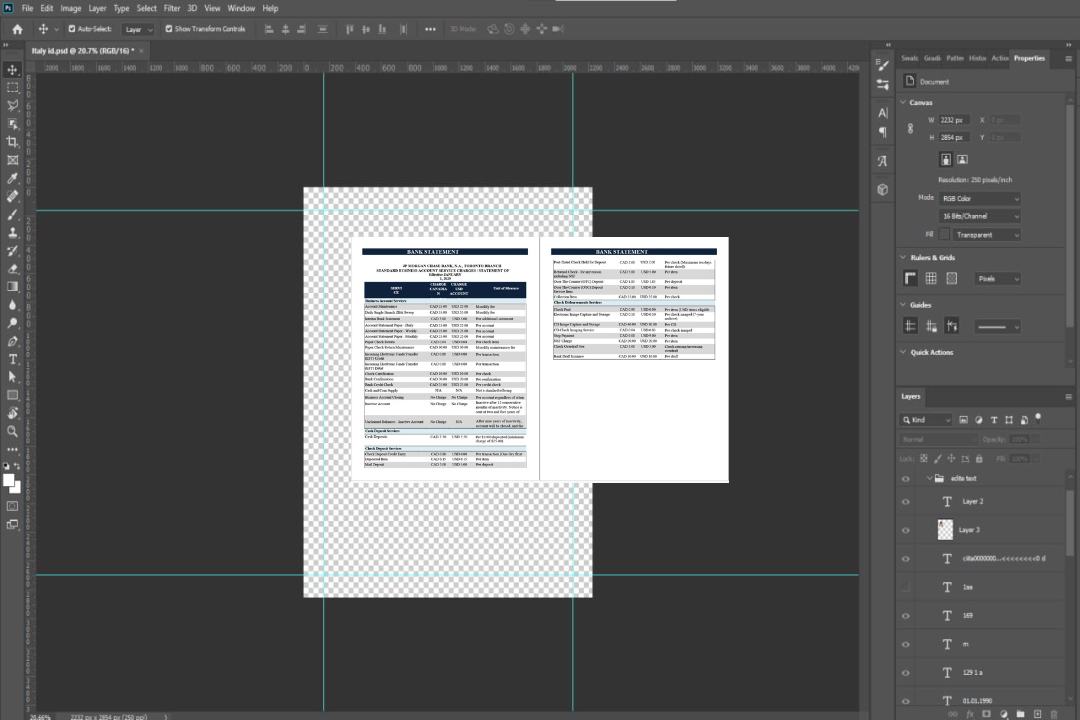Click the delete layer trash icon
1080x720 pixels.
(x=1054, y=714)
